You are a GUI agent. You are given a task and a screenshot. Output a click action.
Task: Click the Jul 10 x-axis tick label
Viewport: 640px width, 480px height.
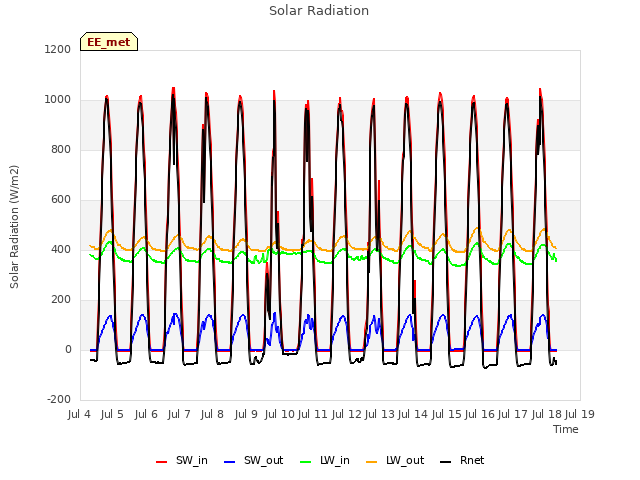point(280,414)
